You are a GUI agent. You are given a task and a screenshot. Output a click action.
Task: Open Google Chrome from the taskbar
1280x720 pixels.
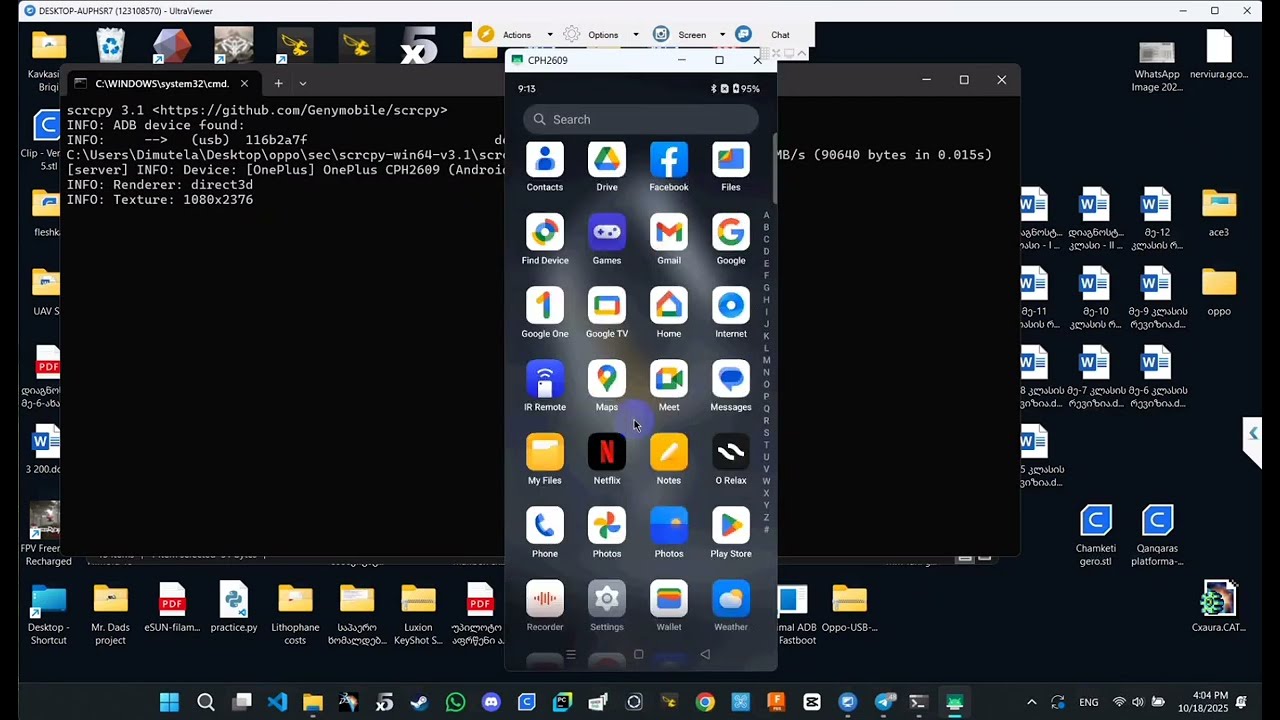click(705, 702)
